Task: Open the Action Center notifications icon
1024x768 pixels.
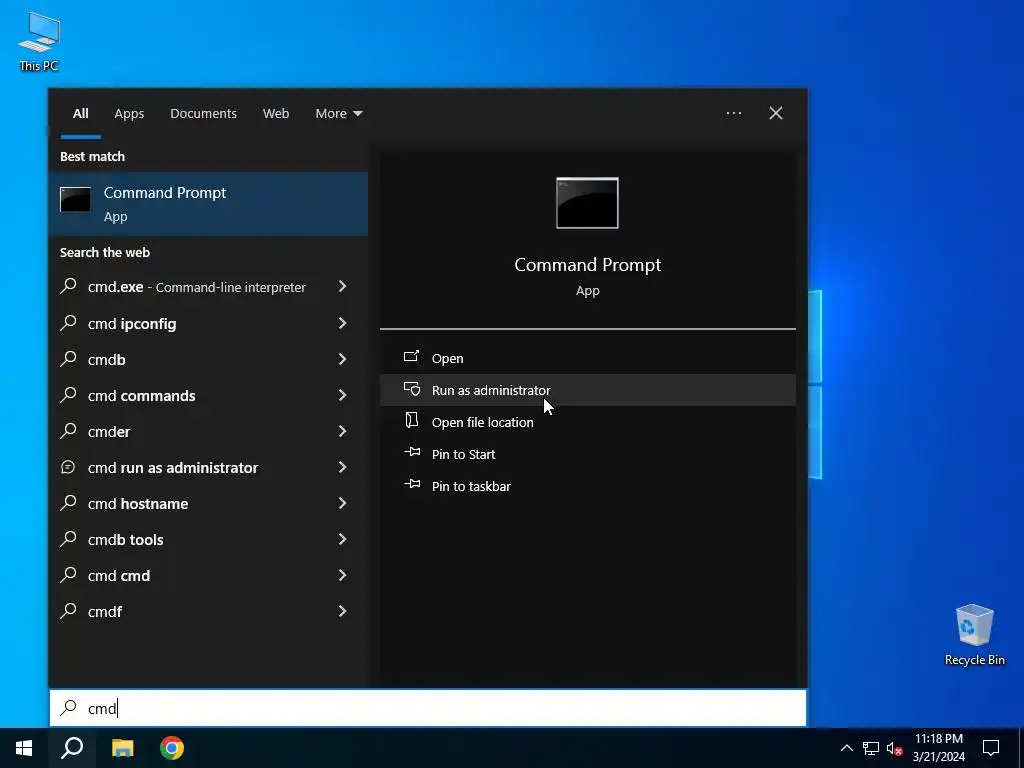Action: 991,748
